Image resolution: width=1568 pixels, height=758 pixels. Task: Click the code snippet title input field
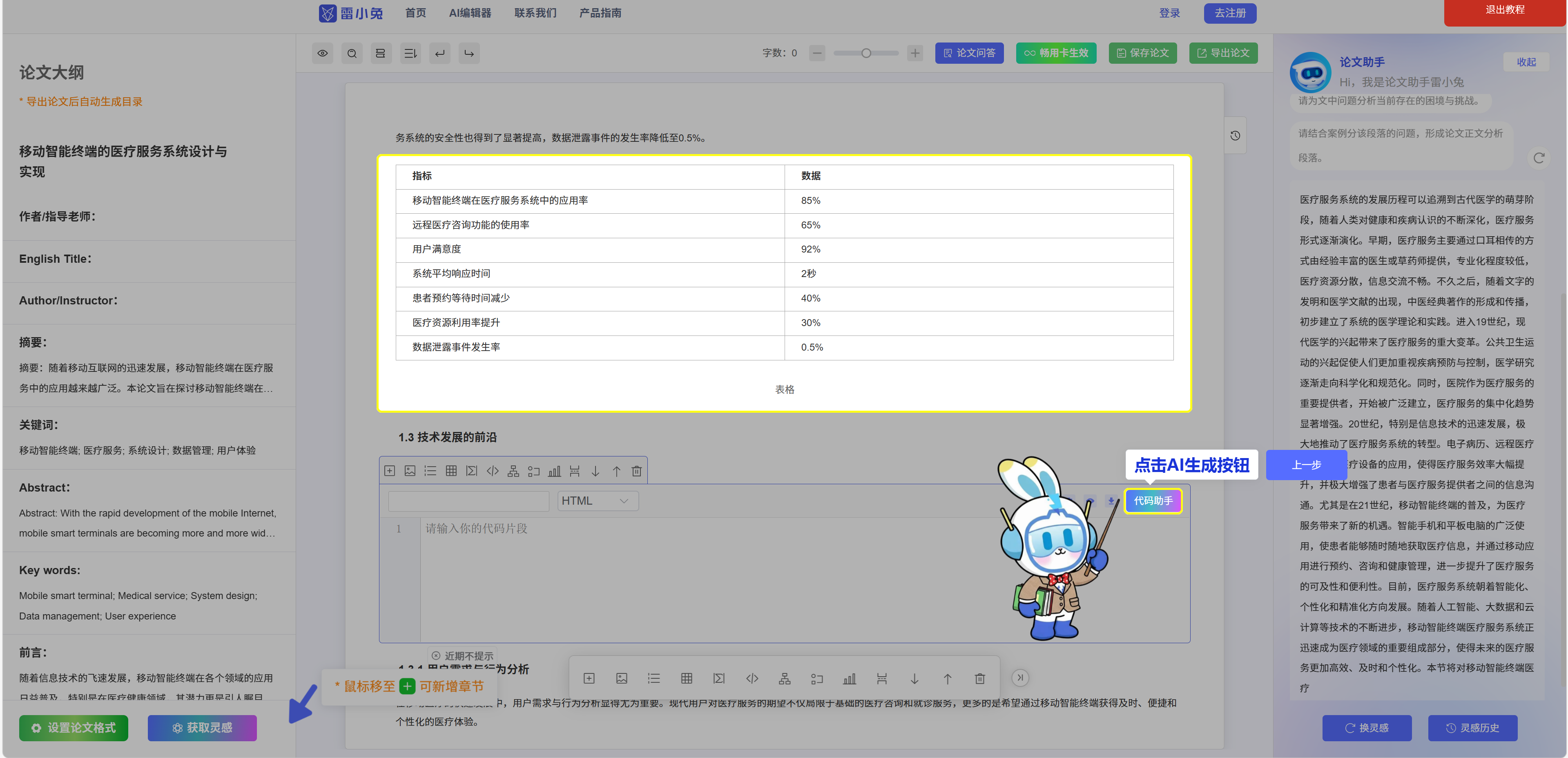coord(469,501)
